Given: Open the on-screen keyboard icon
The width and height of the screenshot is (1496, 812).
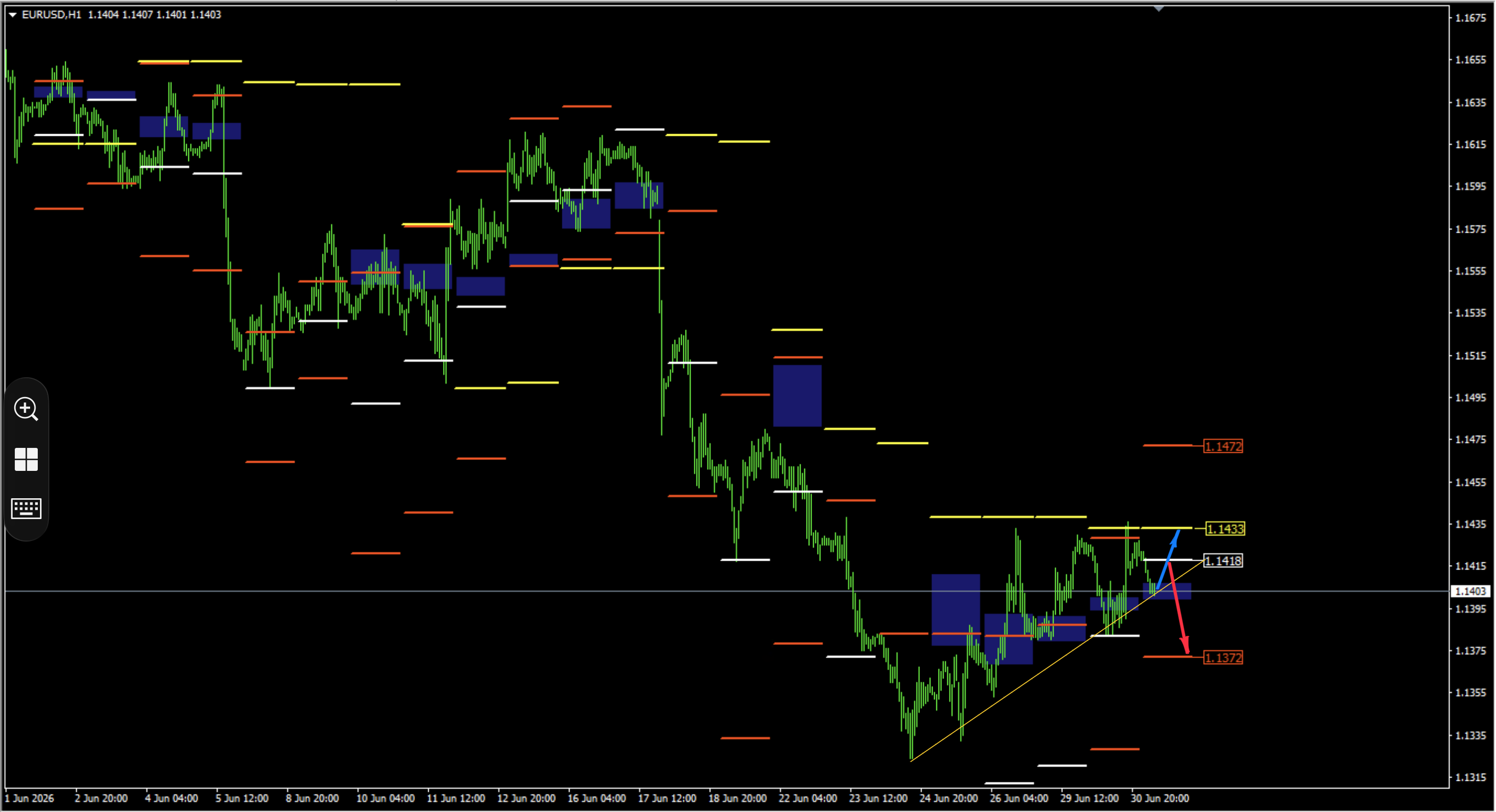Looking at the screenshot, I should click(26, 508).
